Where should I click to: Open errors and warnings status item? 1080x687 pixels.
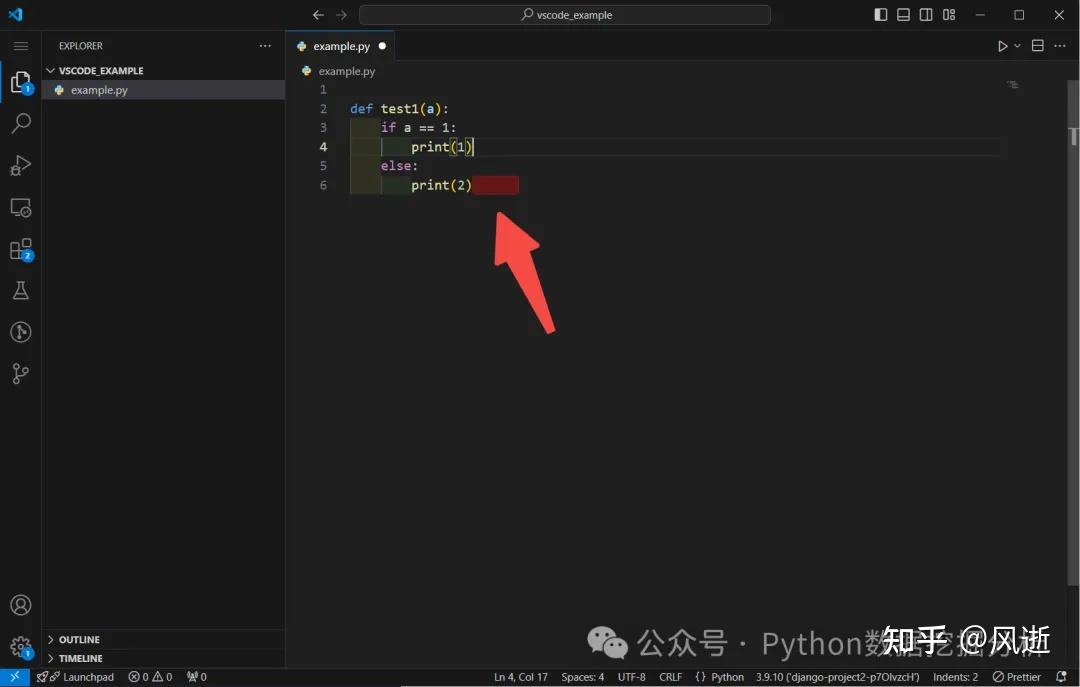pyautogui.click(x=150, y=677)
